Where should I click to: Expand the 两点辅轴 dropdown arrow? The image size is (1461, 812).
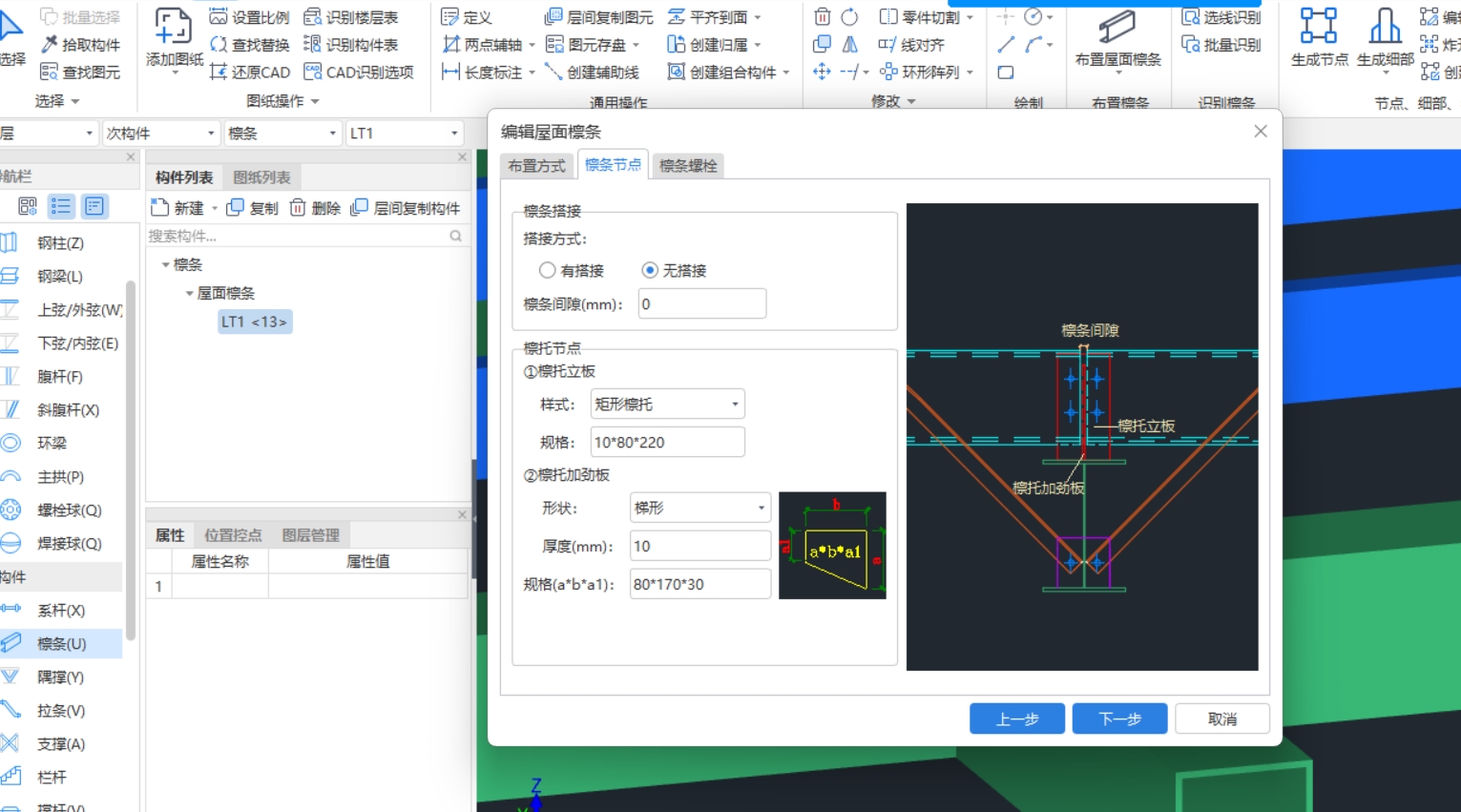532,45
